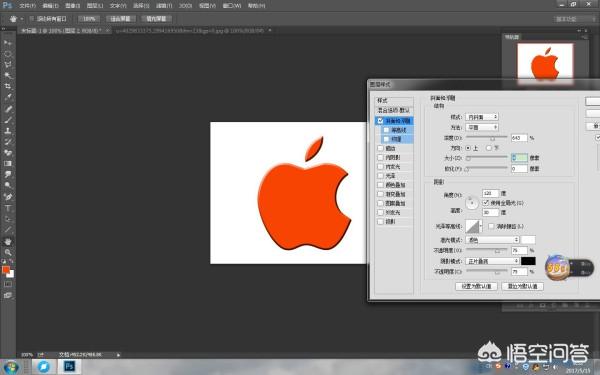Toggle Use Global Light (使用全局光) checkbox
This screenshot has height=375, width=600.
point(486,202)
